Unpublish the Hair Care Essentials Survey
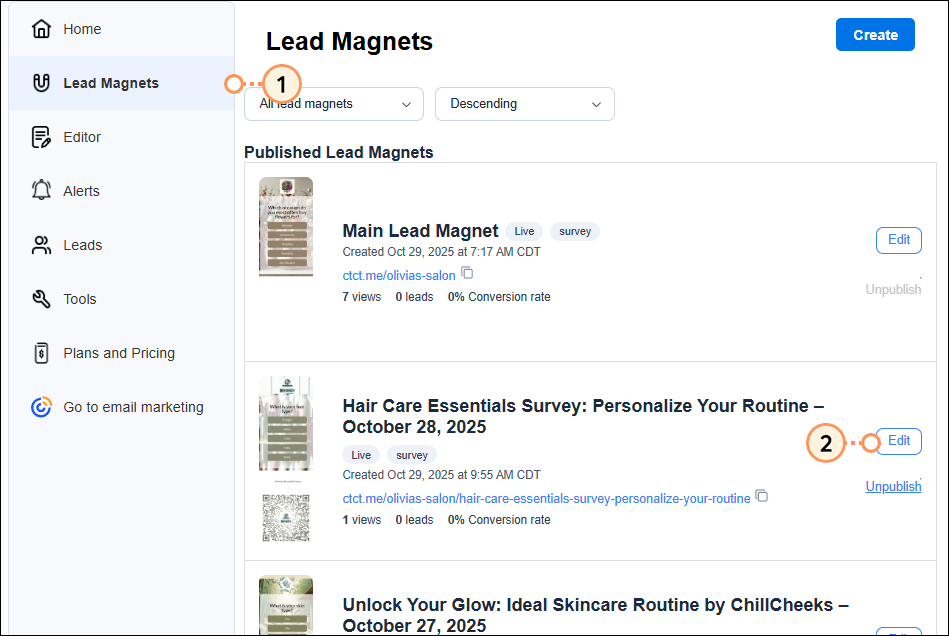The width and height of the screenshot is (949, 636). (x=893, y=487)
